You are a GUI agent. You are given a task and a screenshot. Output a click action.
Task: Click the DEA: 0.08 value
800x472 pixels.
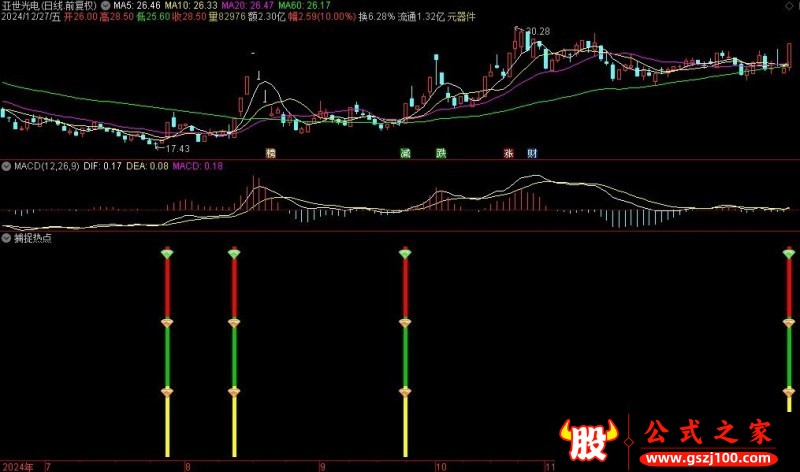147,166
